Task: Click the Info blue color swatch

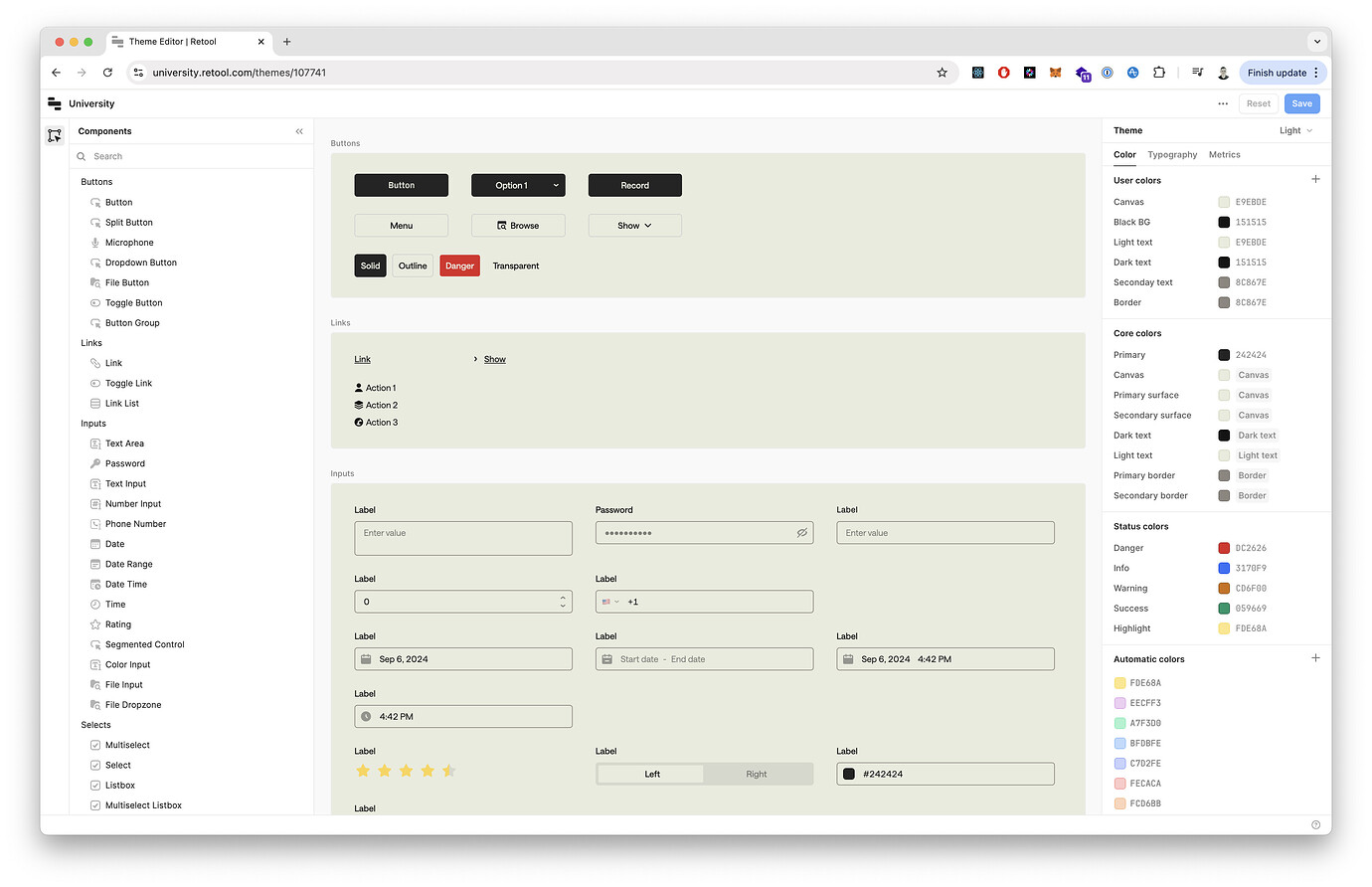Action: point(1224,568)
